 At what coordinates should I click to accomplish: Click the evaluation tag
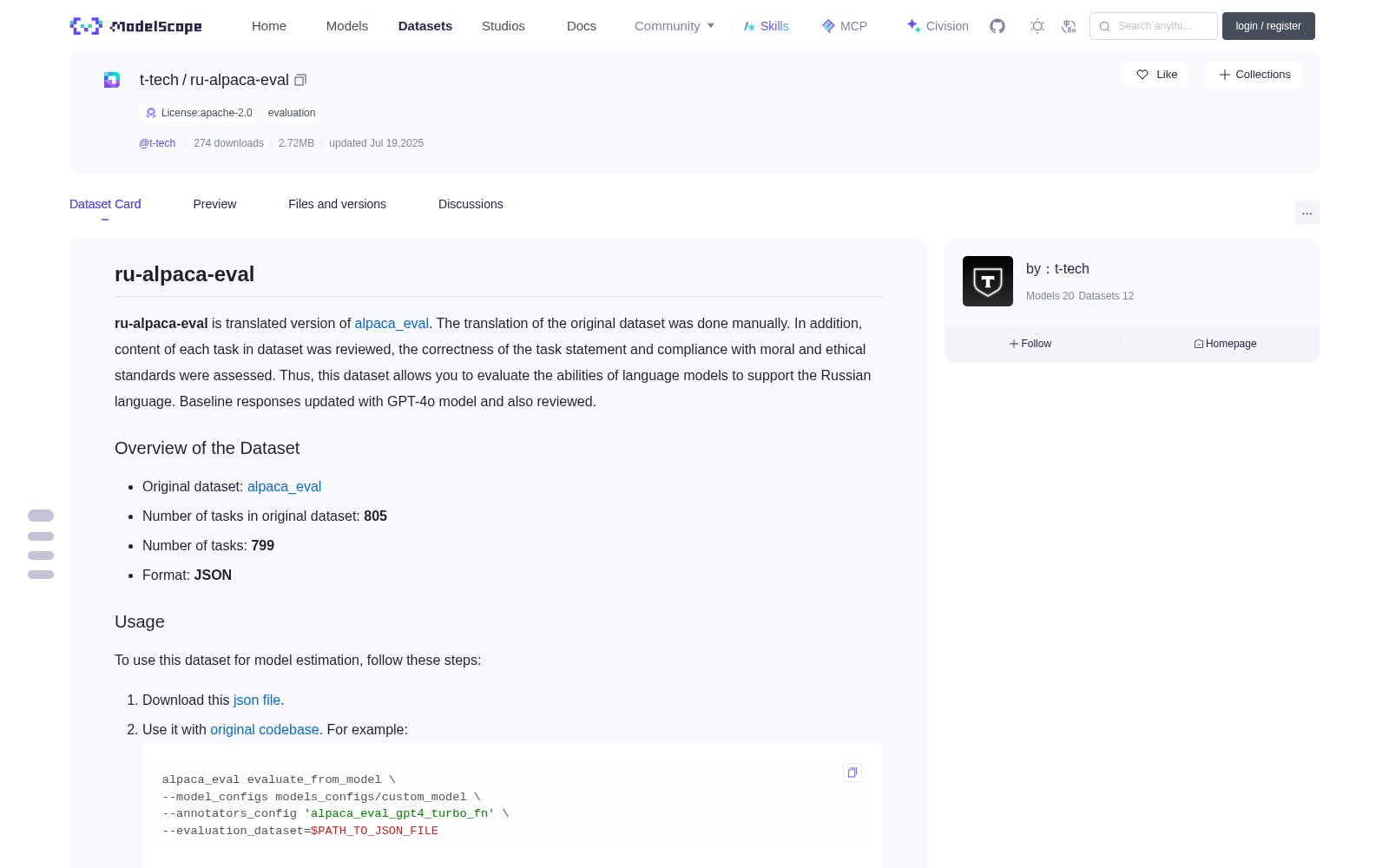click(x=292, y=113)
